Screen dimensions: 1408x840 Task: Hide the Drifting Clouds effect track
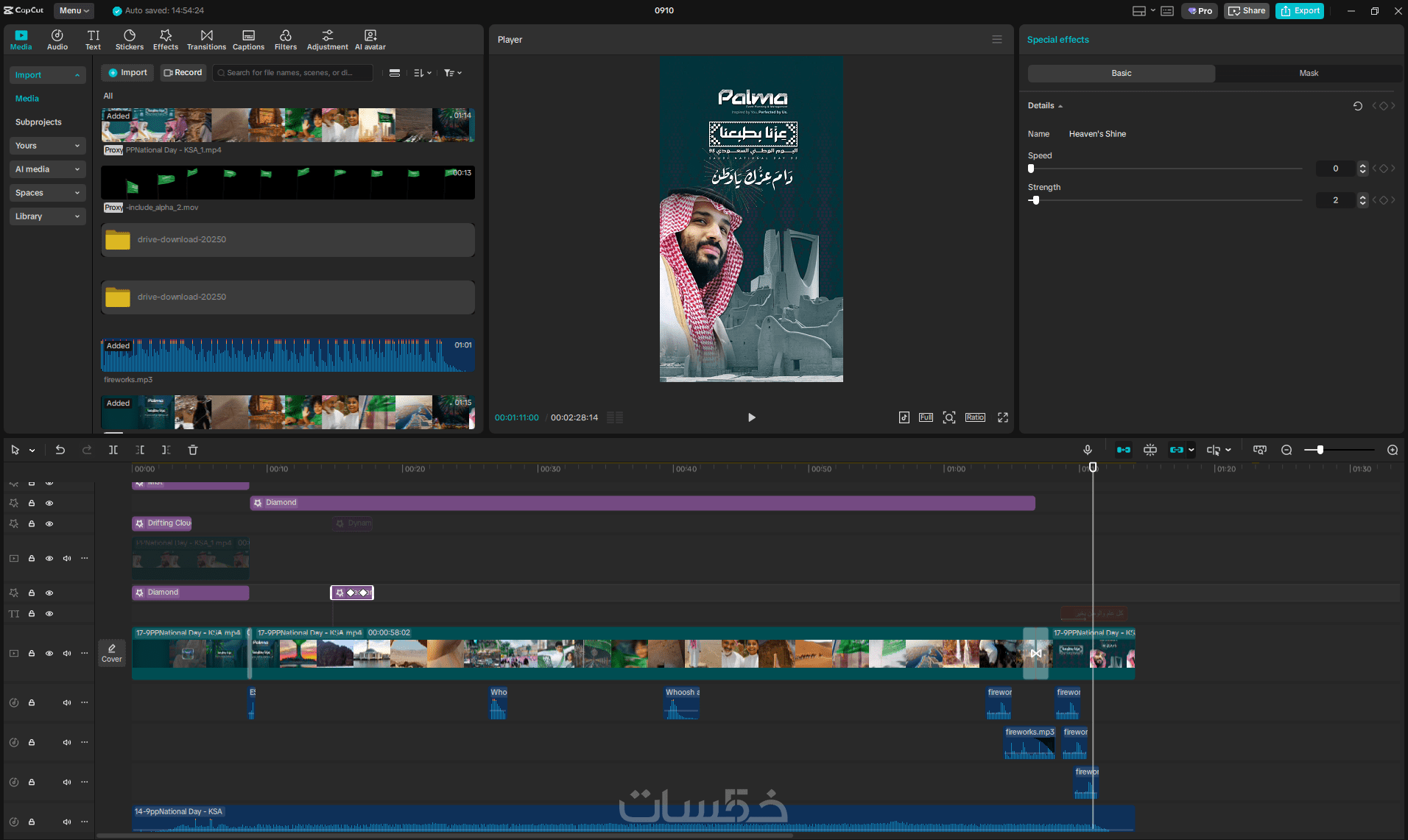49,524
